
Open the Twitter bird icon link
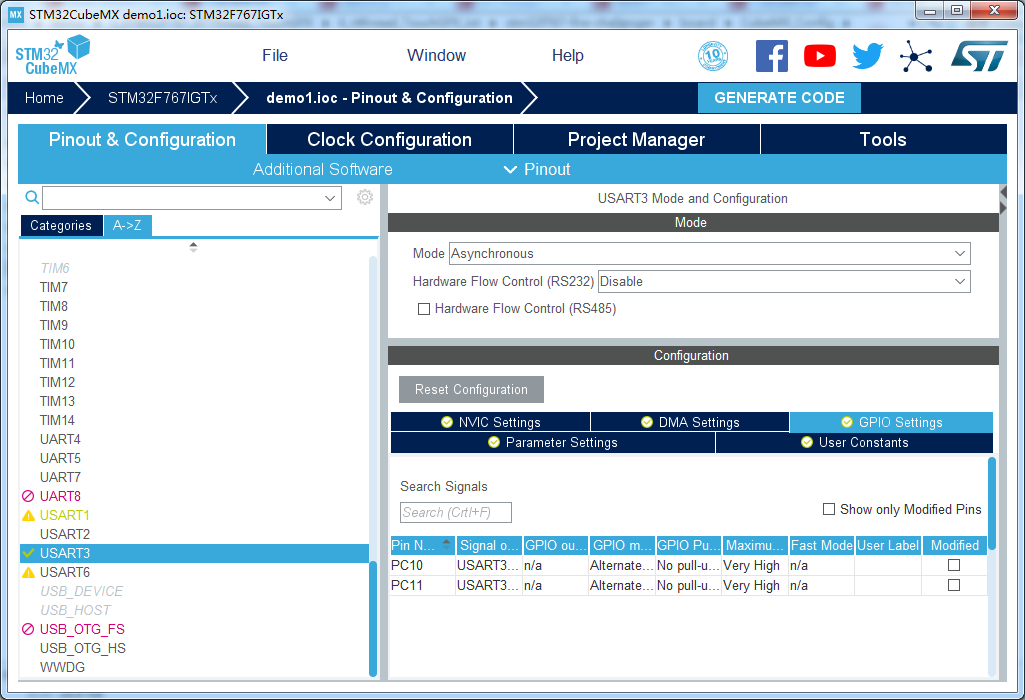point(867,56)
